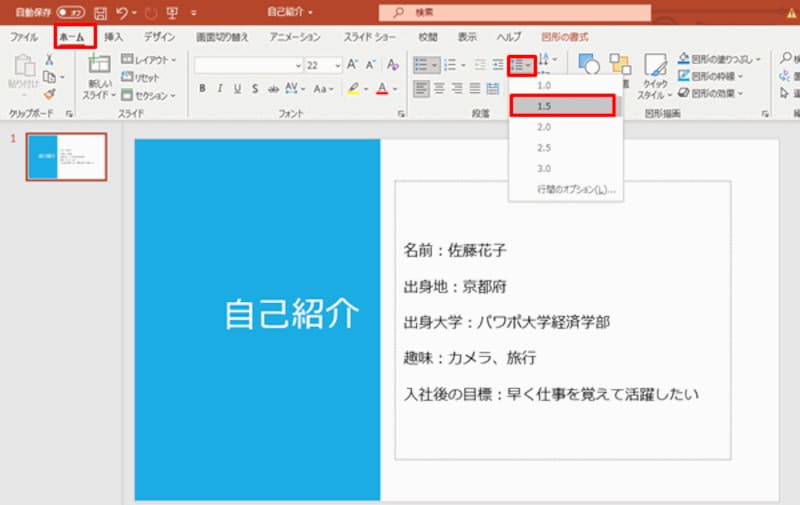
Task: Click the add columns icon
Action: pyautogui.click(x=493, y=89)
